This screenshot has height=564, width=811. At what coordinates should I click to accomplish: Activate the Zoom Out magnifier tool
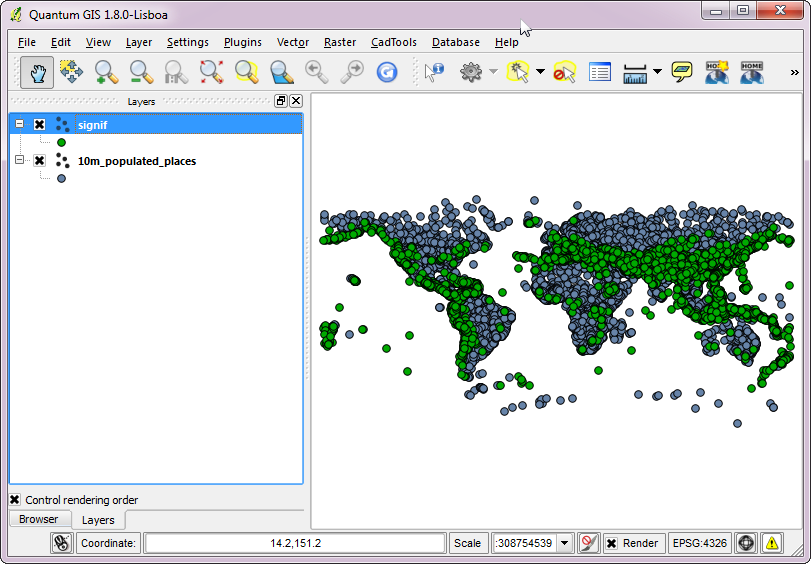[x=141, y=72]
